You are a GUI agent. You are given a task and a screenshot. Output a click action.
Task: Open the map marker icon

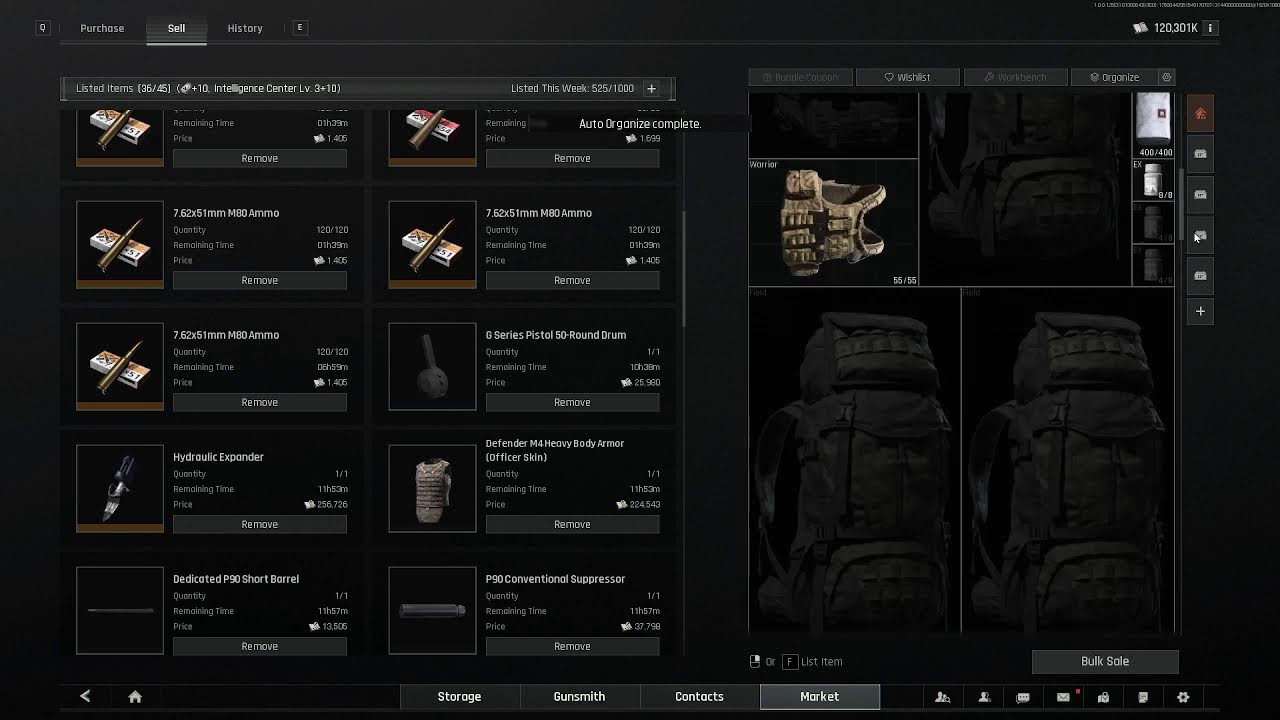[1103, 697]
